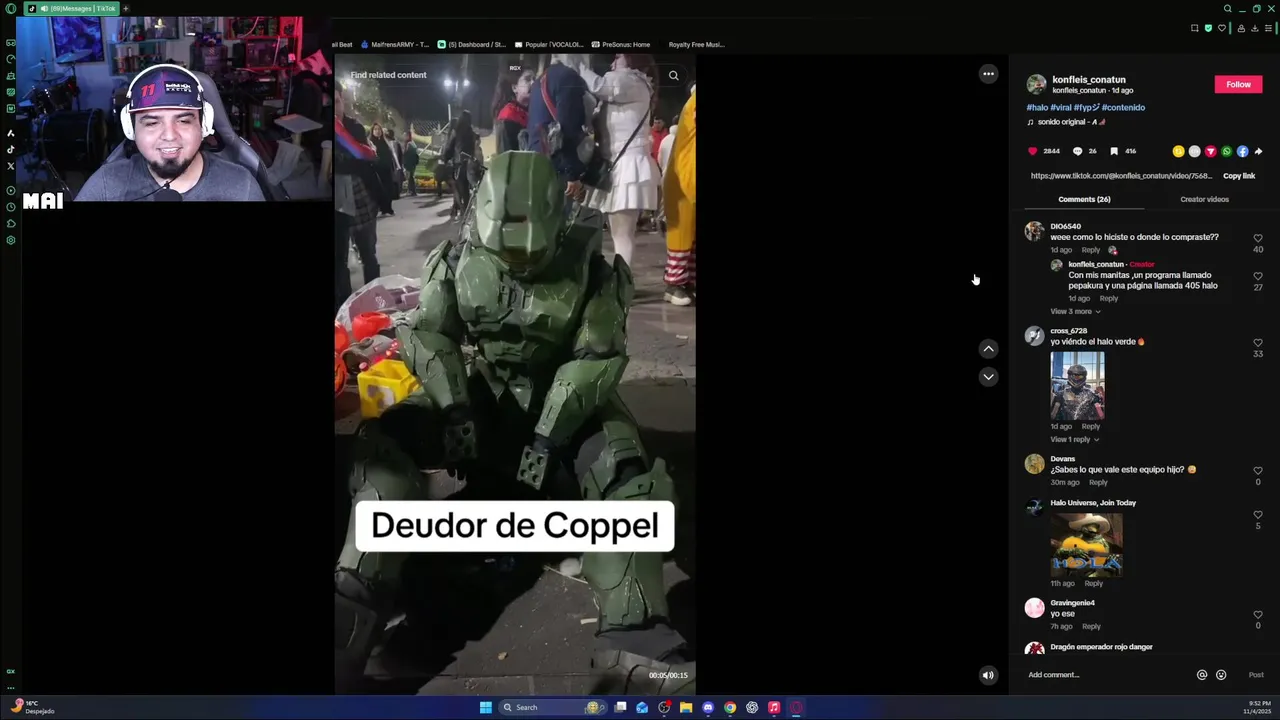Viewport: 1280px width, 720px height.
Task: Click the taskbar Search box
Action: [553, 707]
